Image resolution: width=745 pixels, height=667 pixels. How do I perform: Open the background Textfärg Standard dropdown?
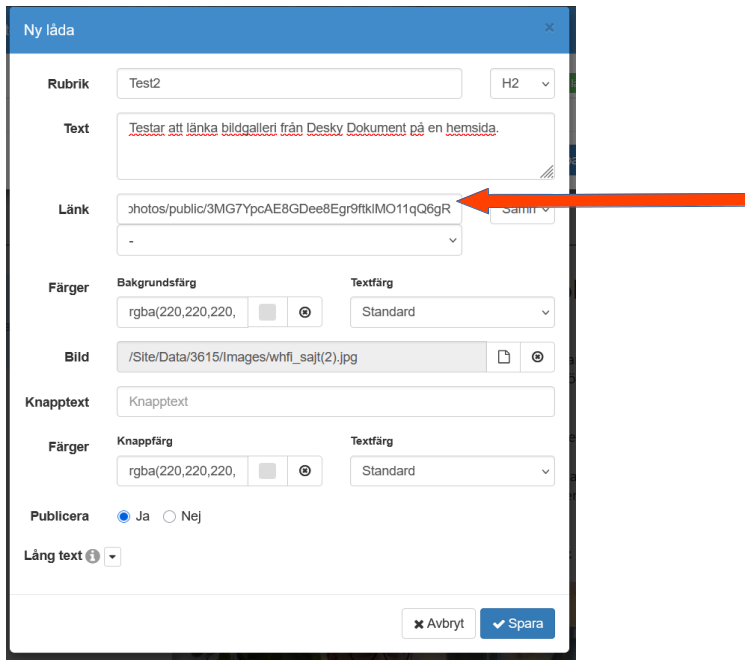point(452,312)
